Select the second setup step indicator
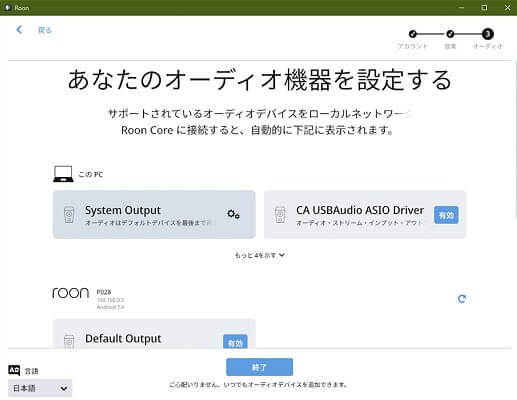Viewport: 517px width, 400px height. point(450,34)
